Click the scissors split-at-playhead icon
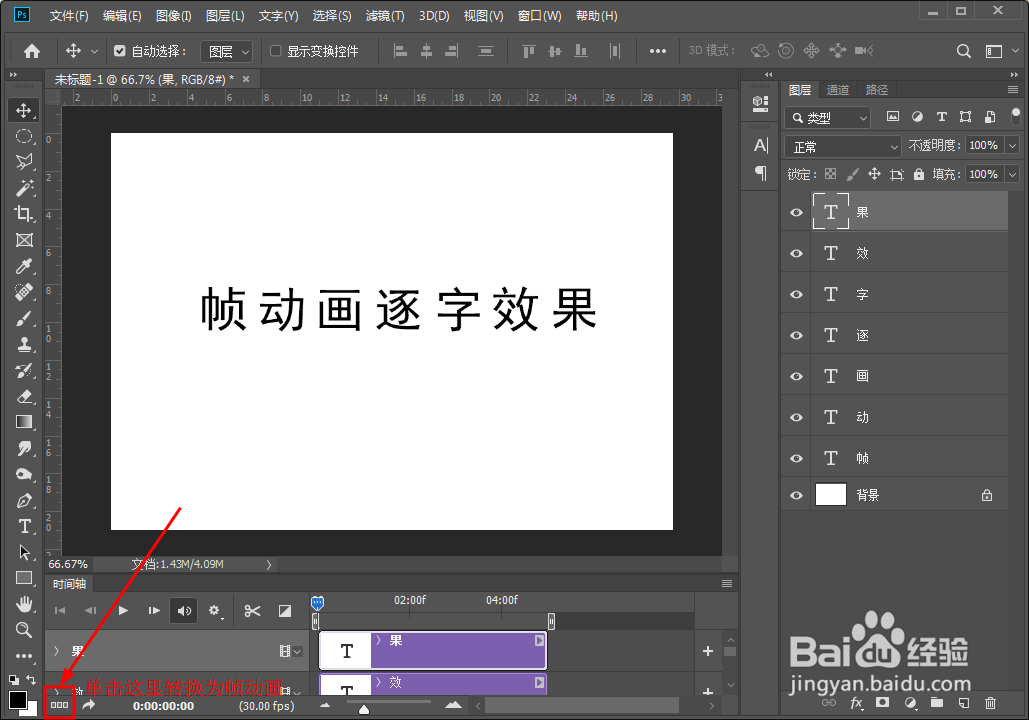Screen dimensions: 1029x720 (252, 611)
